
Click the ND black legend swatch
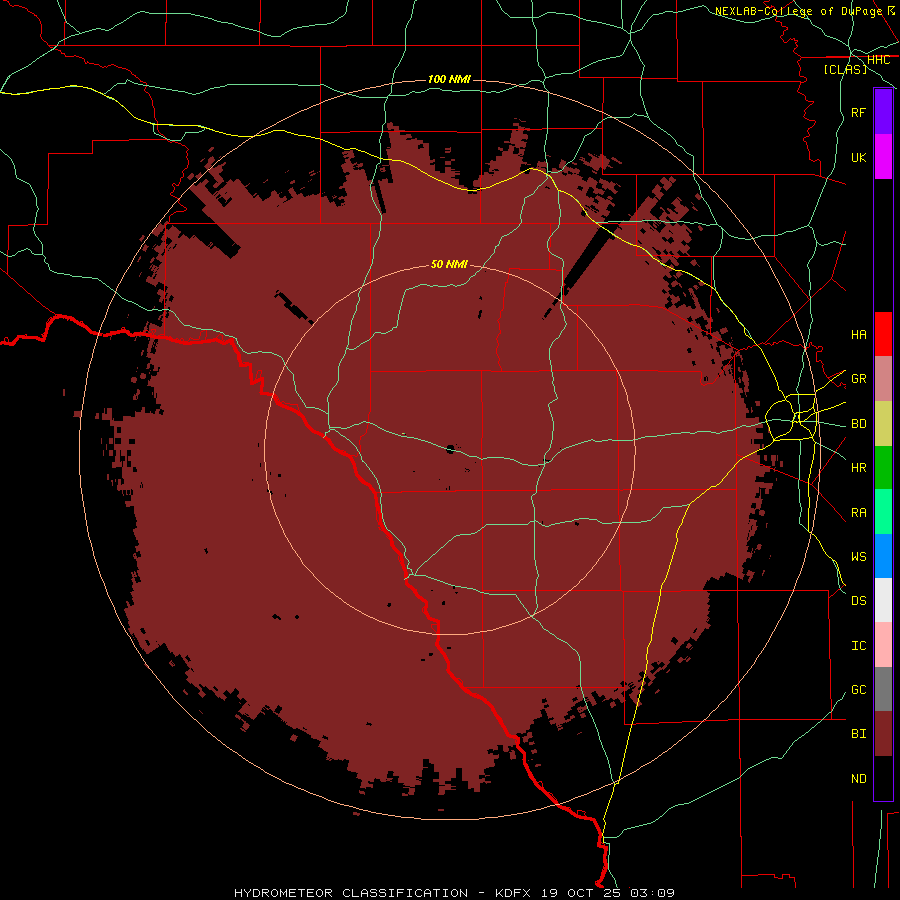click(883, 778)
